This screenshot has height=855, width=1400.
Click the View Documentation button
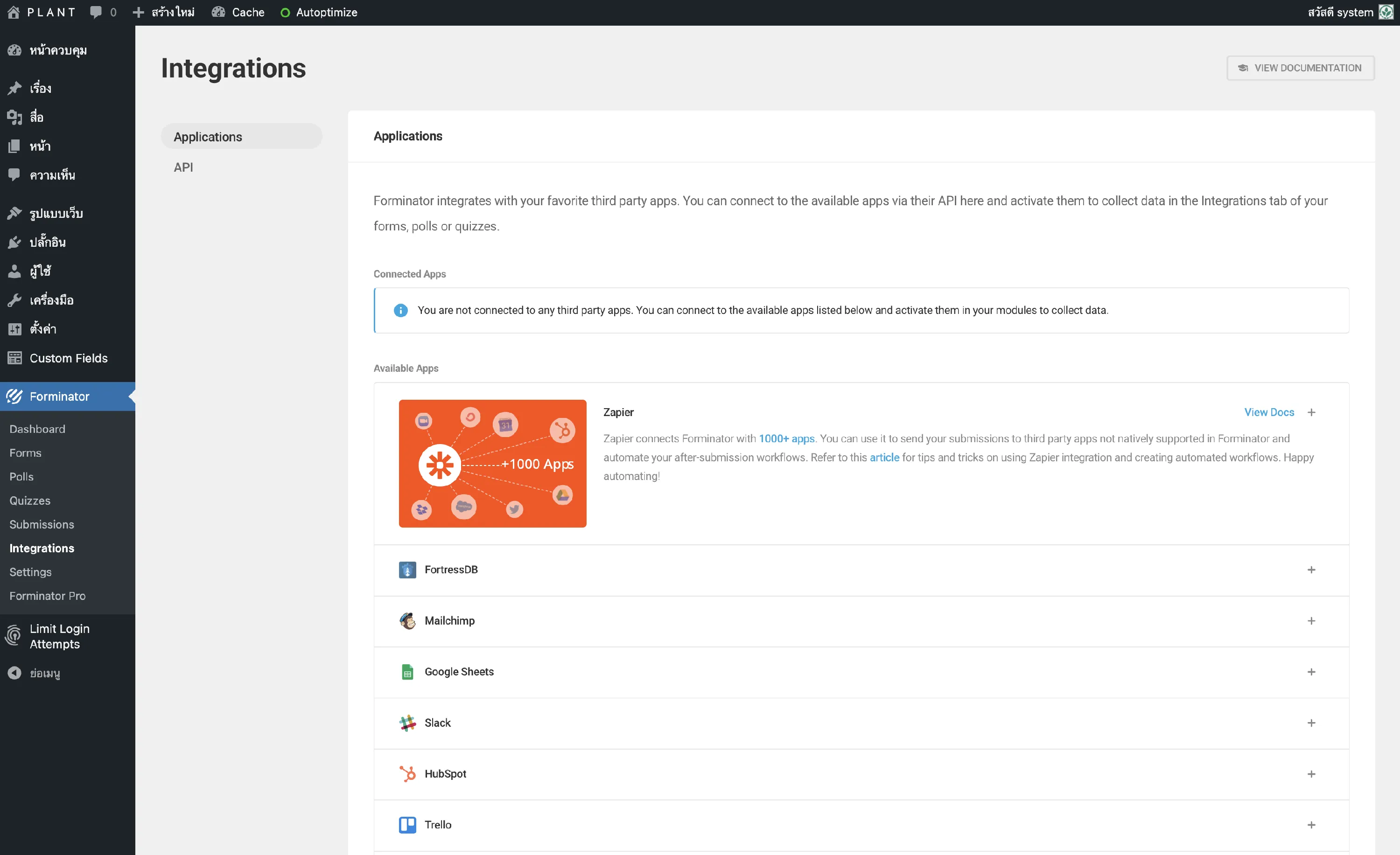click(x=1300, y=68)
